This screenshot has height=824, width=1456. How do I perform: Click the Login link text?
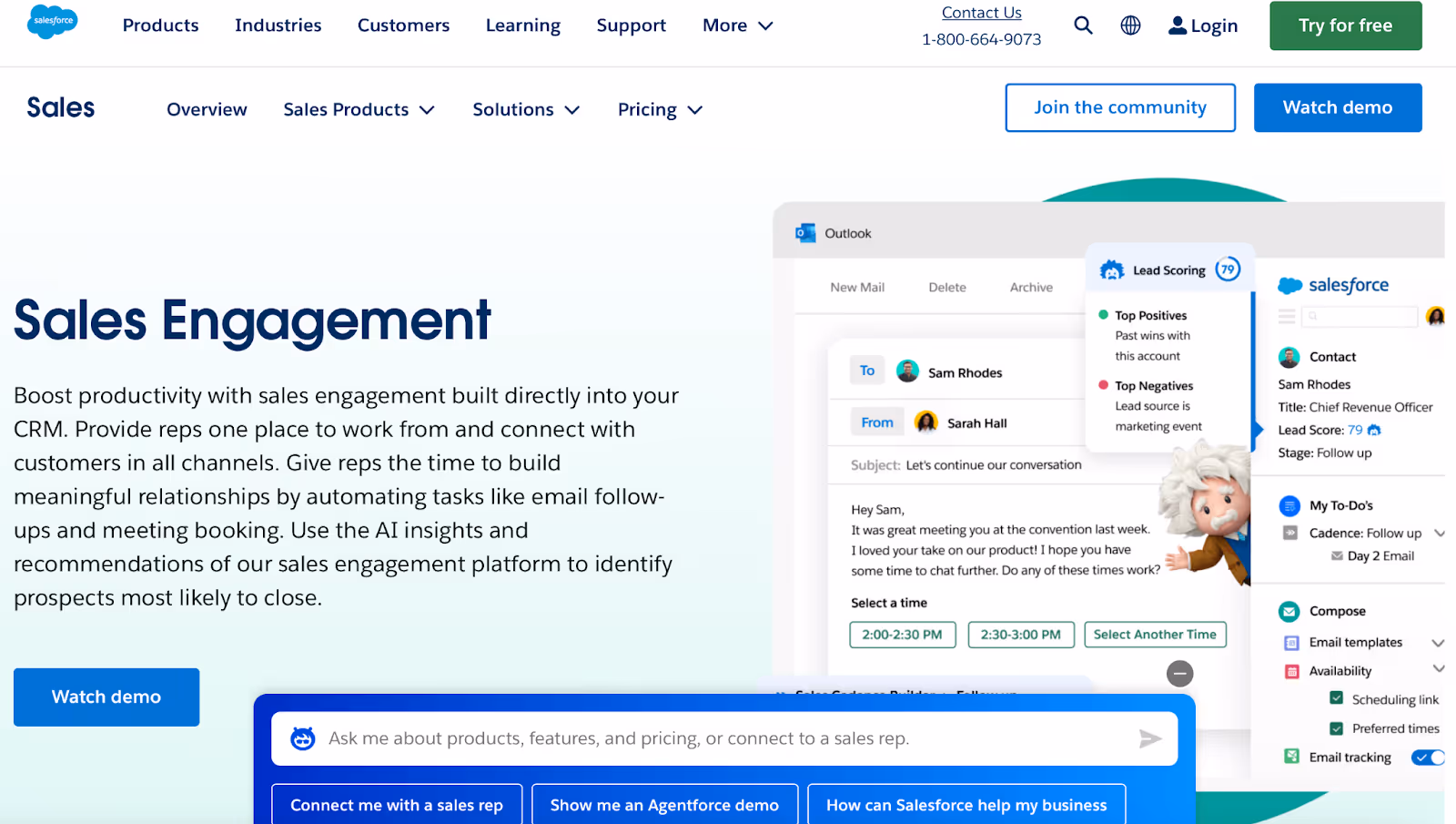[1214, 26]
